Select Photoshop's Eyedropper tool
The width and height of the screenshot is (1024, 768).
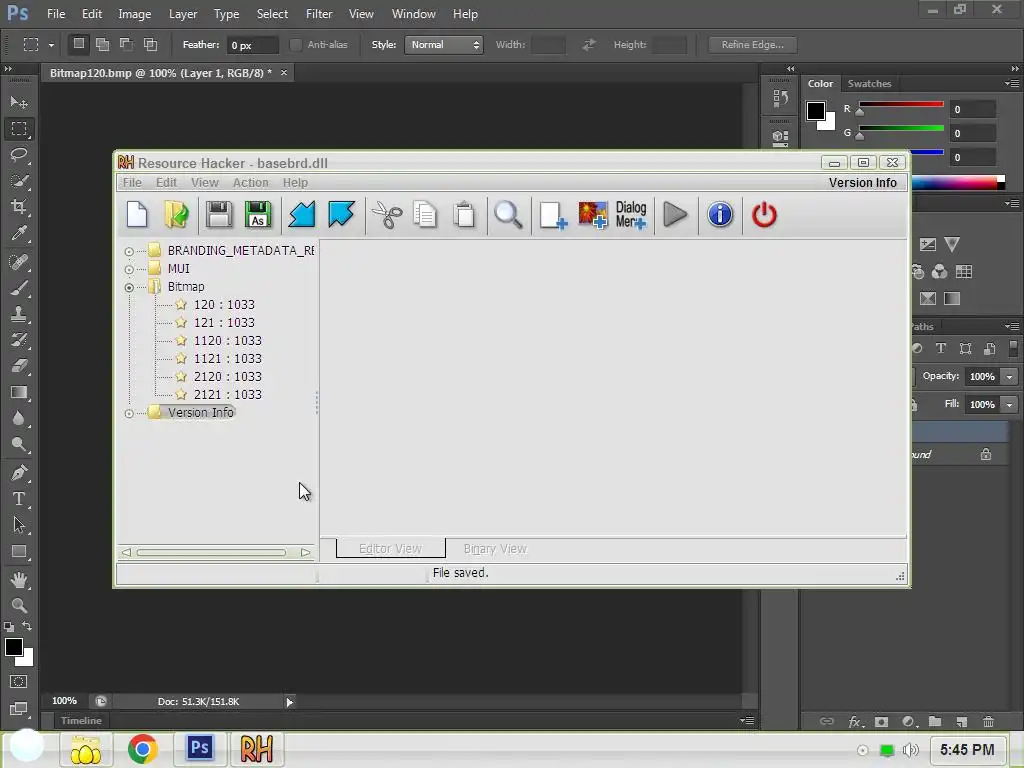[x=19, y=233]
